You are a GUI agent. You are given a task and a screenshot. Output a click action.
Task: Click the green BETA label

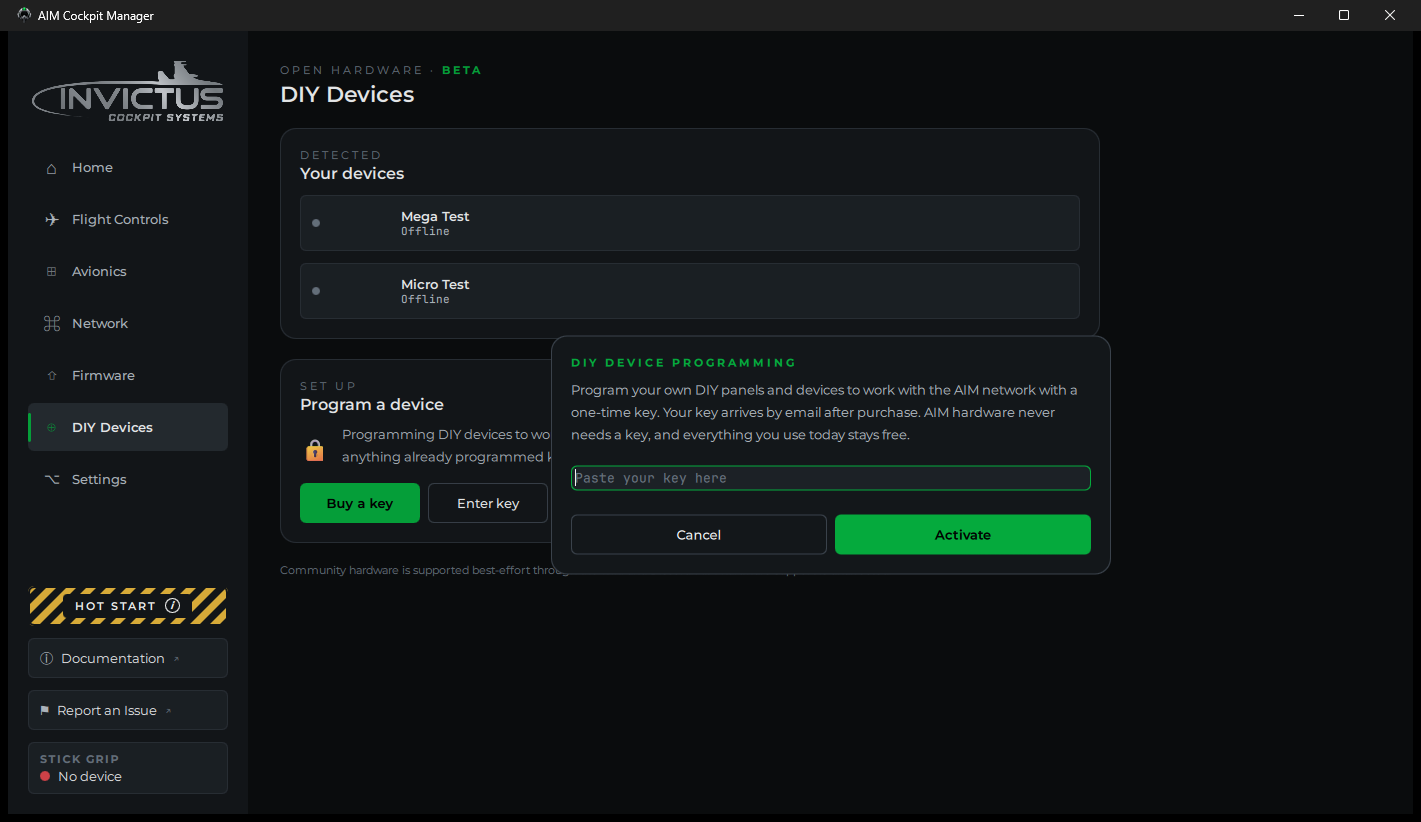(x=462, y=70)
